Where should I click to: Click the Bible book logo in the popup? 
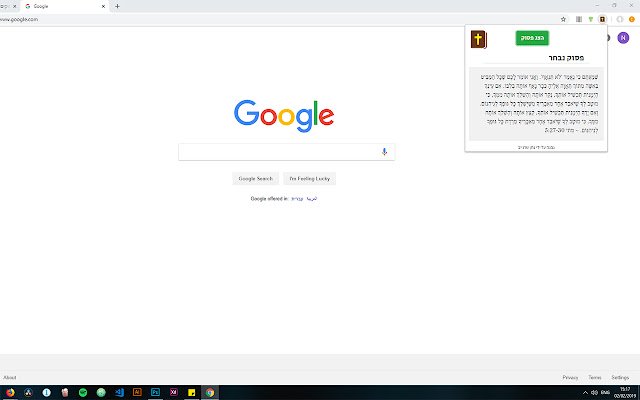pyautogui.click(x=479, y=40)
